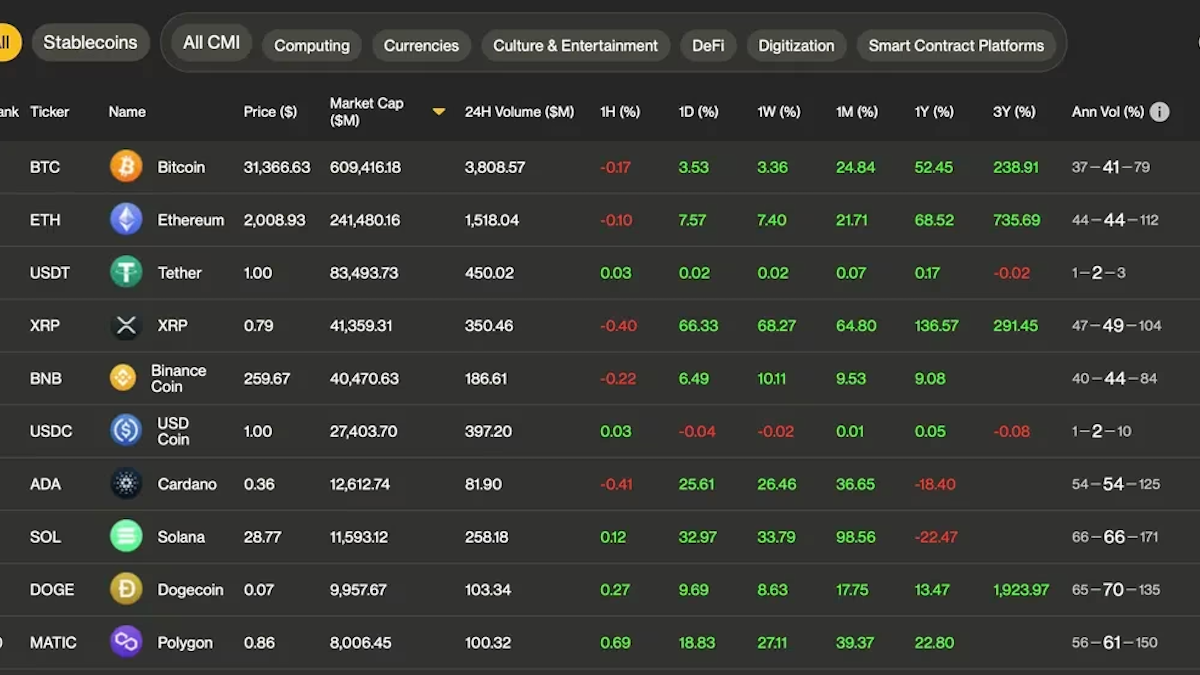Screen dimensions: 1200x675
Task: Click the Dogecoin logo icon
Action: [x=126, y=589]
